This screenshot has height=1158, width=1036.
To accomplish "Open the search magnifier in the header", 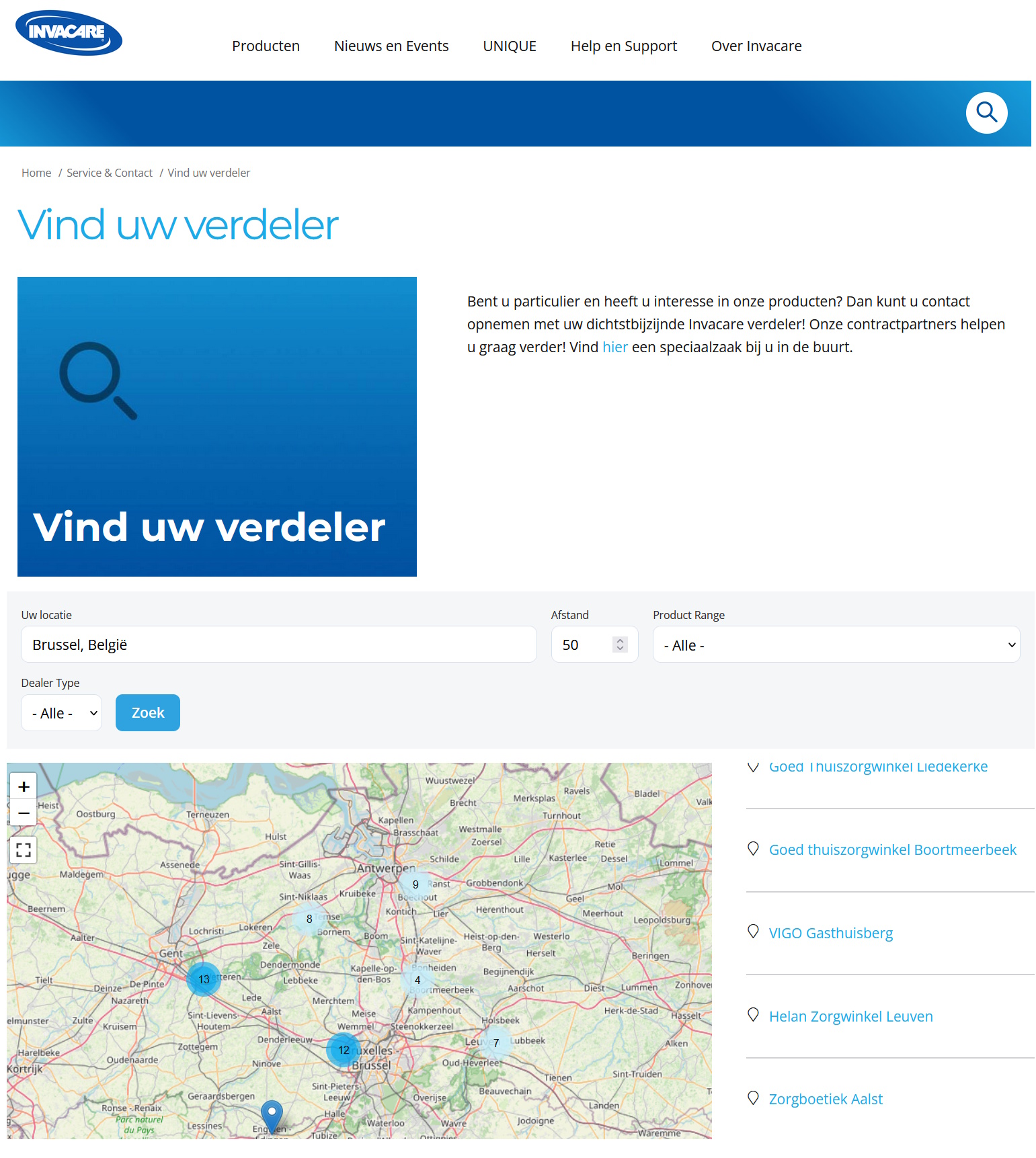I will 986,113.
